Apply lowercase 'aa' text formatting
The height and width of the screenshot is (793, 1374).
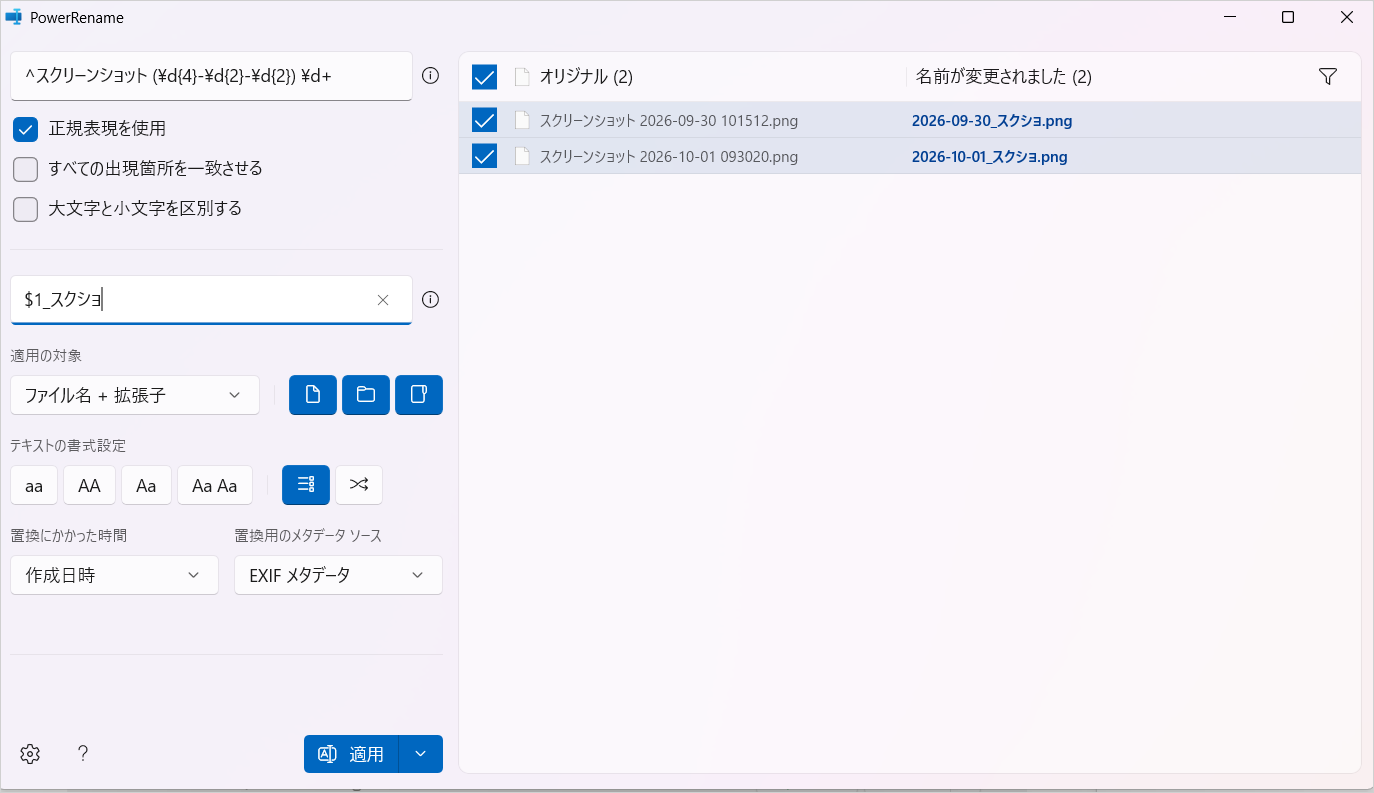[x=34, y=485]
